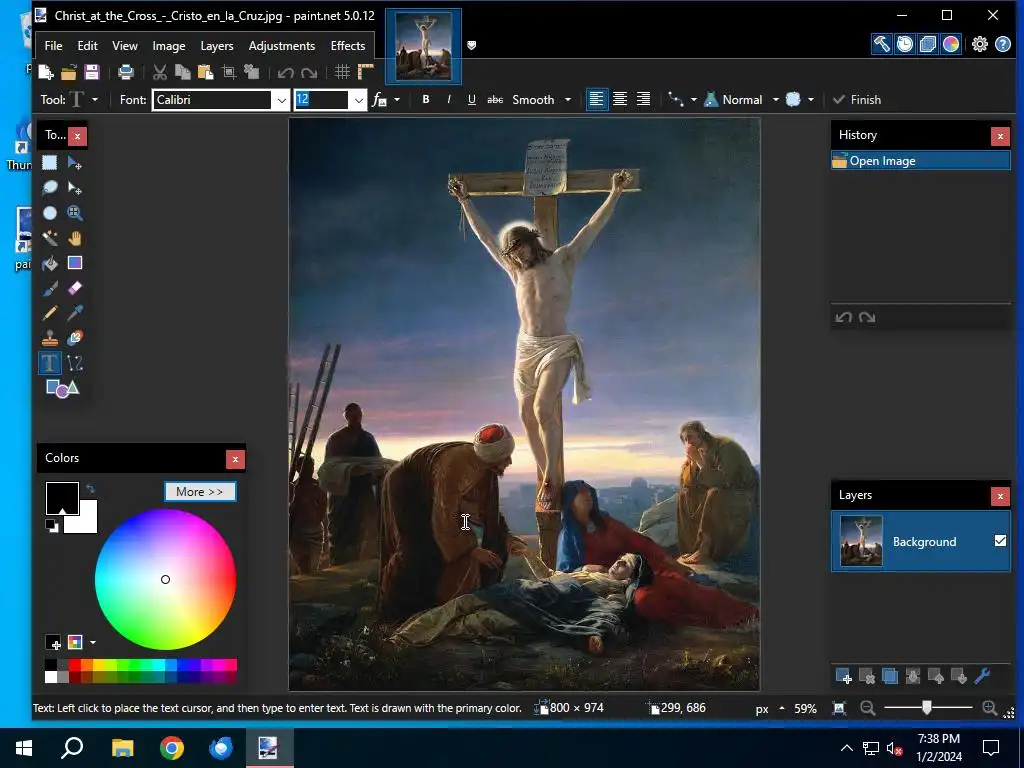The image size is (1024, 768).
Task: Click the More >> button in Colors
Action: pos(200,492)
